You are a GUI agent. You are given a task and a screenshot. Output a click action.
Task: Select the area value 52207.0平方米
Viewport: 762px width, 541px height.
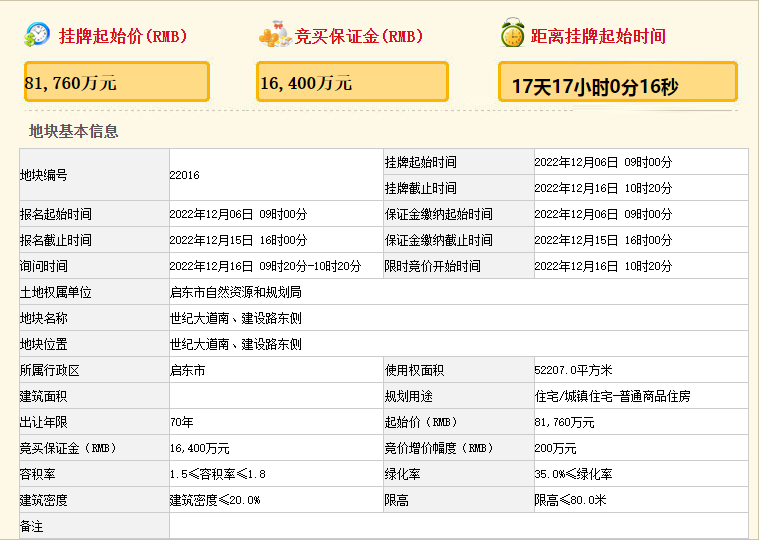pos(573,370)
